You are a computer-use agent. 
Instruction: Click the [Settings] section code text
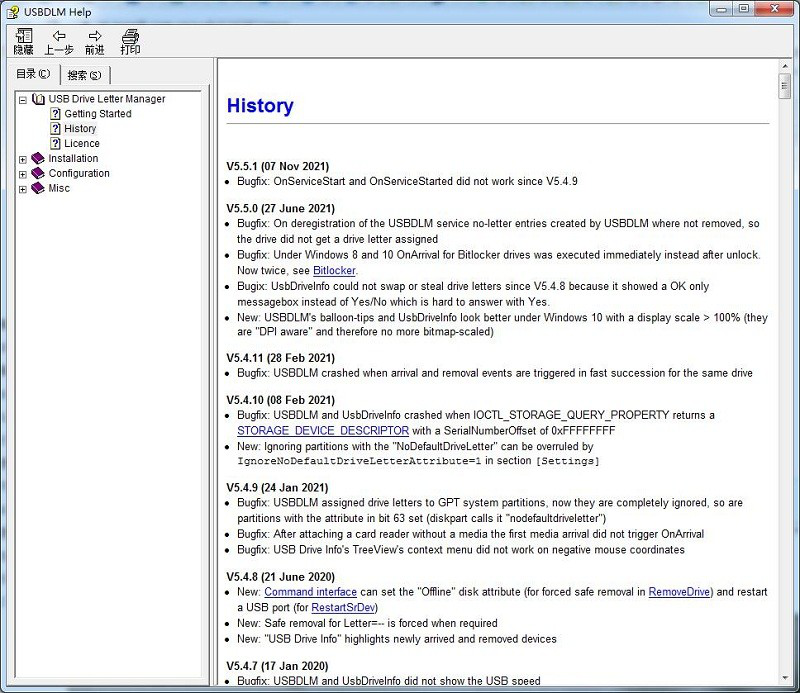pos(567,461)
